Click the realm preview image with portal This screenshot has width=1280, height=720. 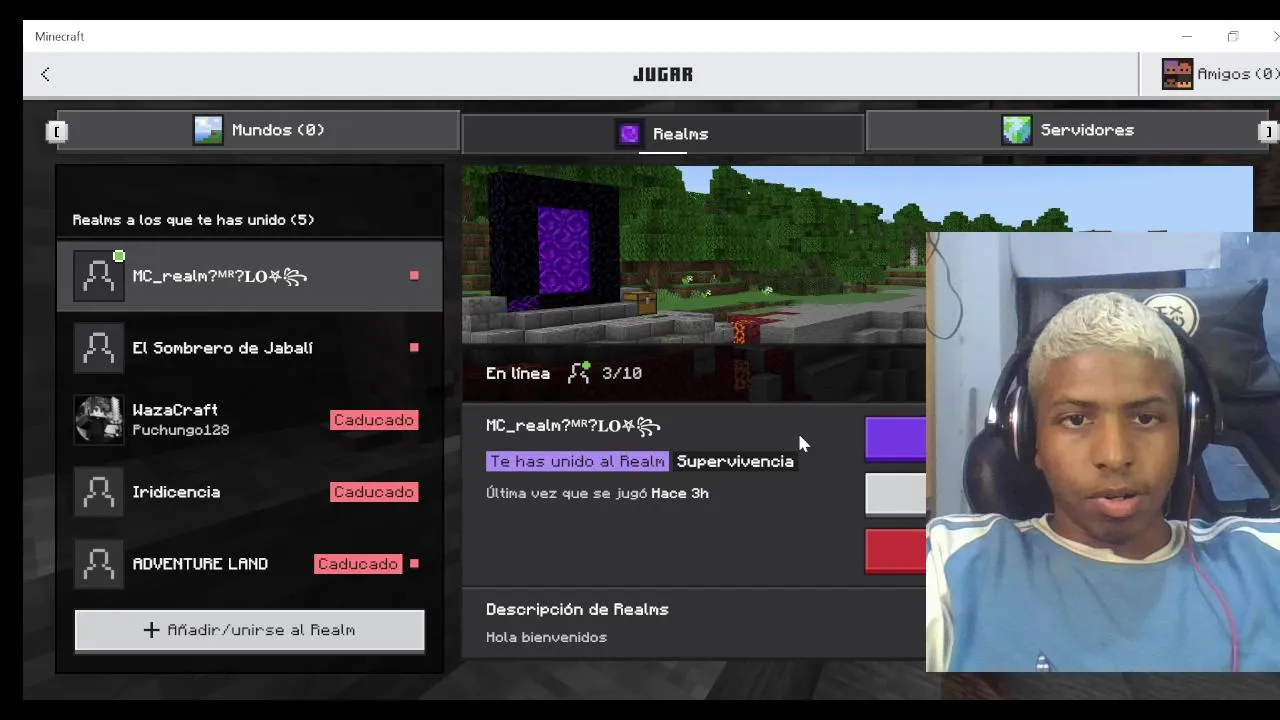(694, 255)
